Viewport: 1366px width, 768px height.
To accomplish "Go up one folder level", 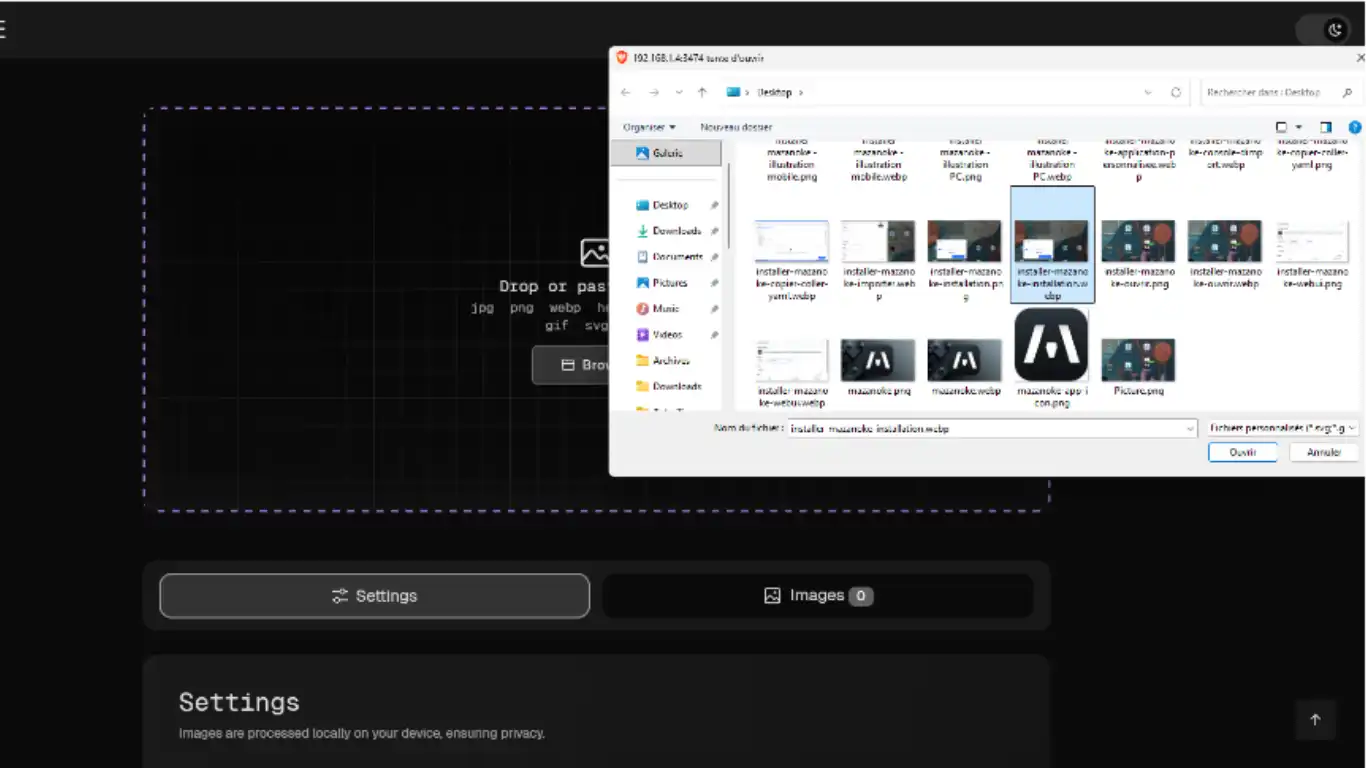I will click(702, 92).
